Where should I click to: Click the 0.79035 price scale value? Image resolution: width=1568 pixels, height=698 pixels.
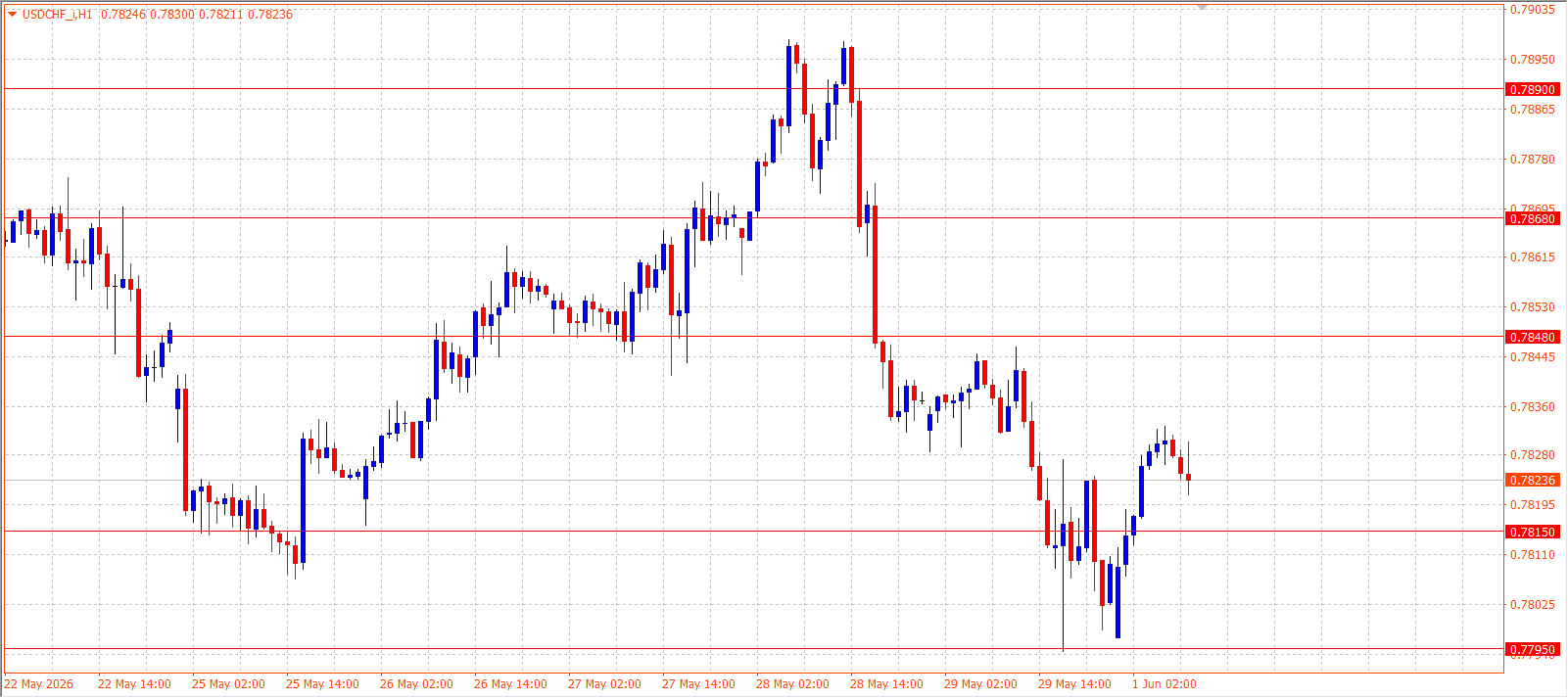[1533, 10]
